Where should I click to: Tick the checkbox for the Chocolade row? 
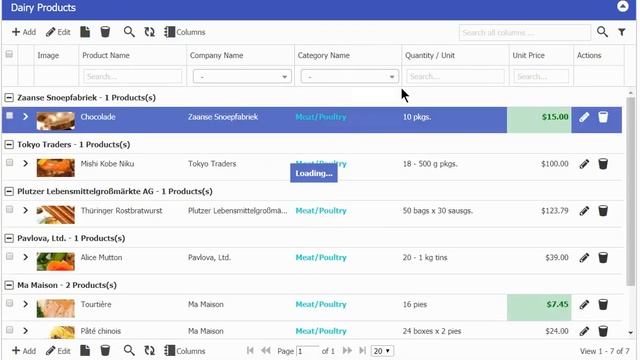click(x=9, y=116)
